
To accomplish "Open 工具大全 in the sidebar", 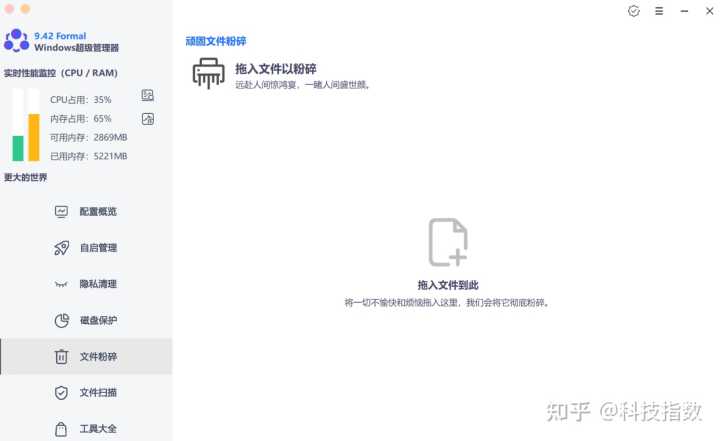I will (x=86, y=429).
